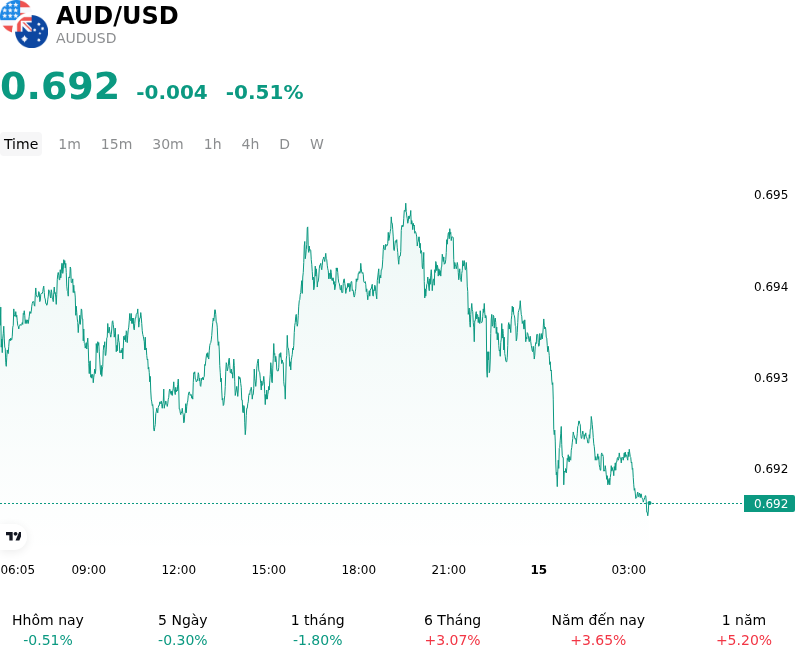The image size is (800, 660).
Task: Choose the 4h interval
Action: coord(250,144)
